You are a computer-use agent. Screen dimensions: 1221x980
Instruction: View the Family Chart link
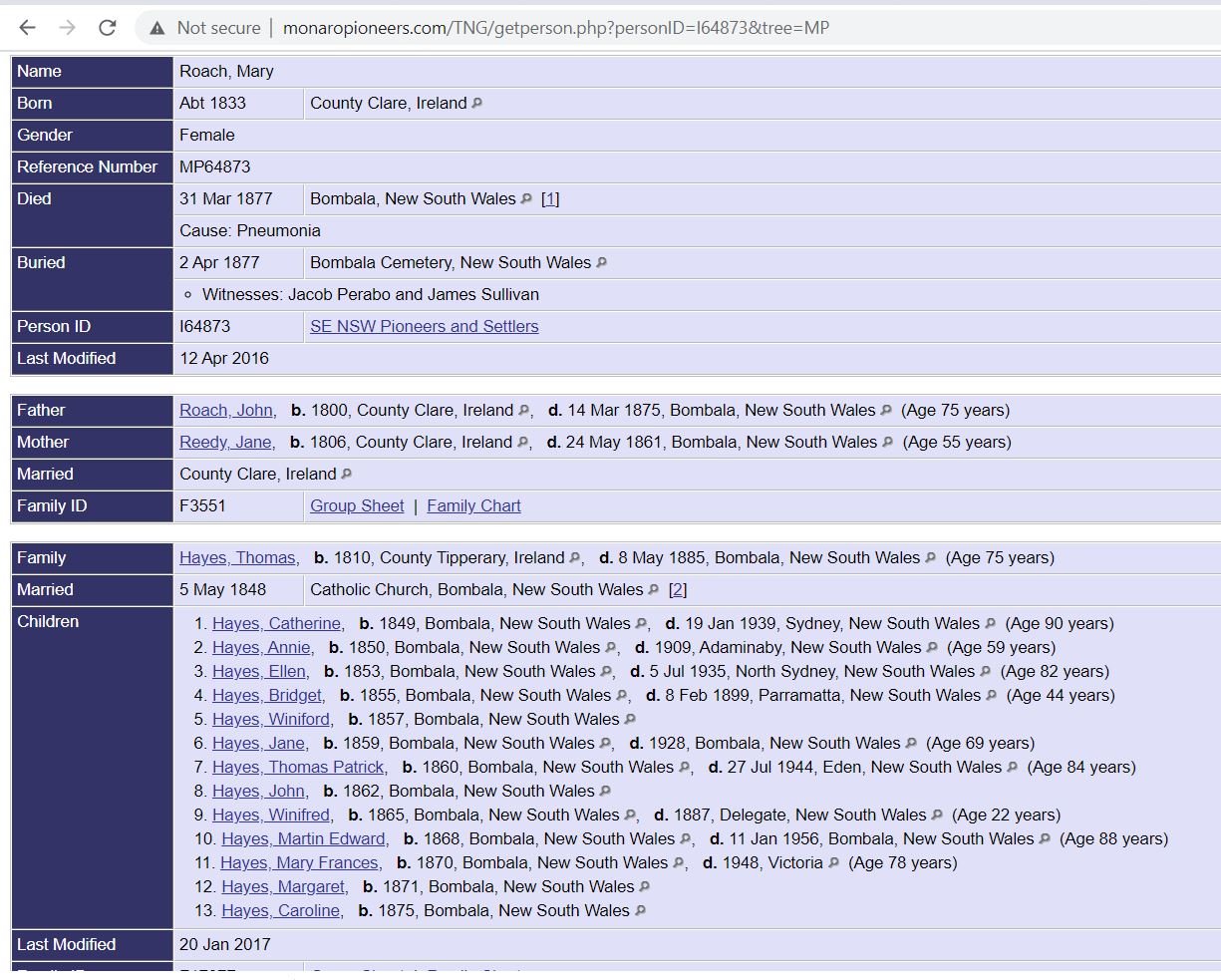pyautogui.click(x=473, y=505)
